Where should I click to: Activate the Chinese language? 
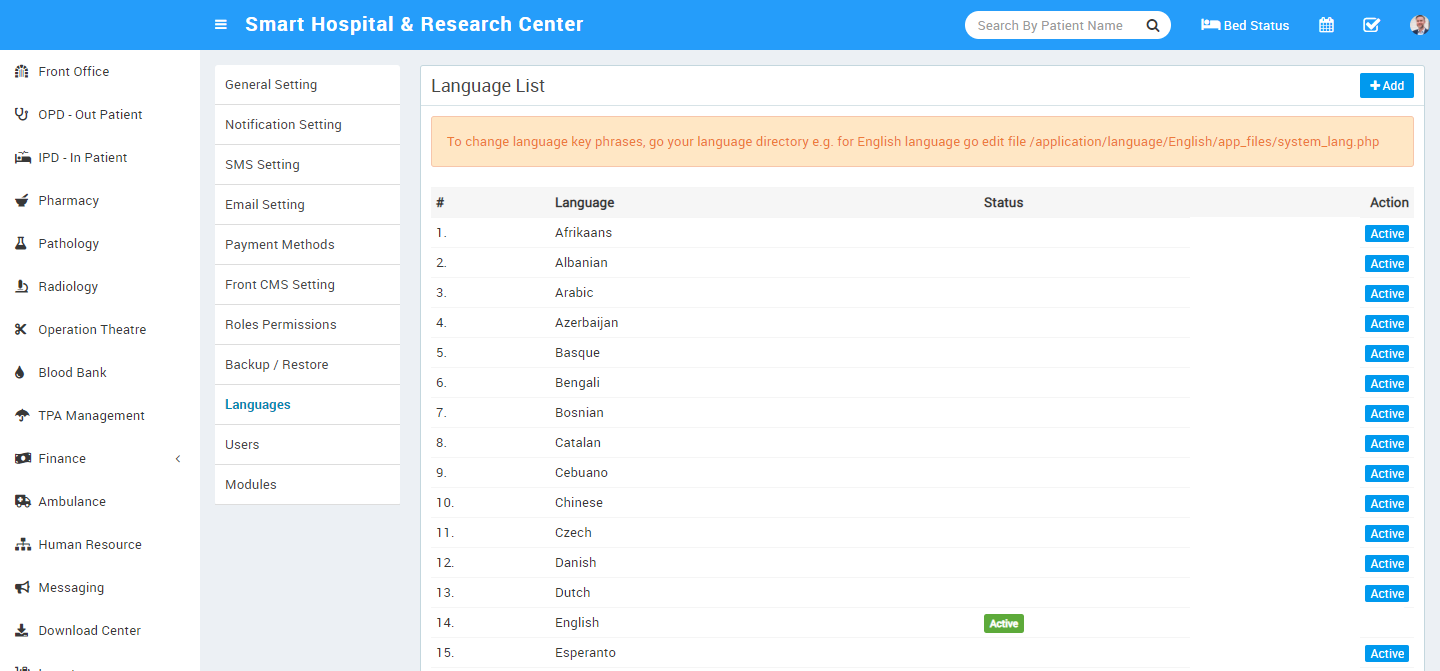pyautogui.click(x=1386, y=504)
